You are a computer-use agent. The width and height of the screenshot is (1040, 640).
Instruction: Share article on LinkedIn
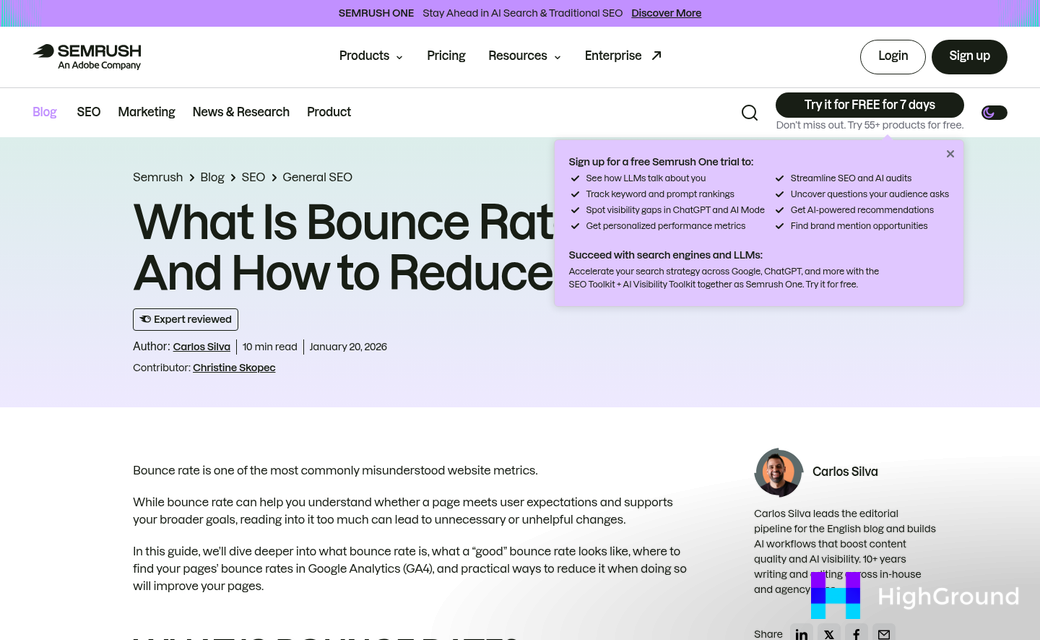point(801,634)
